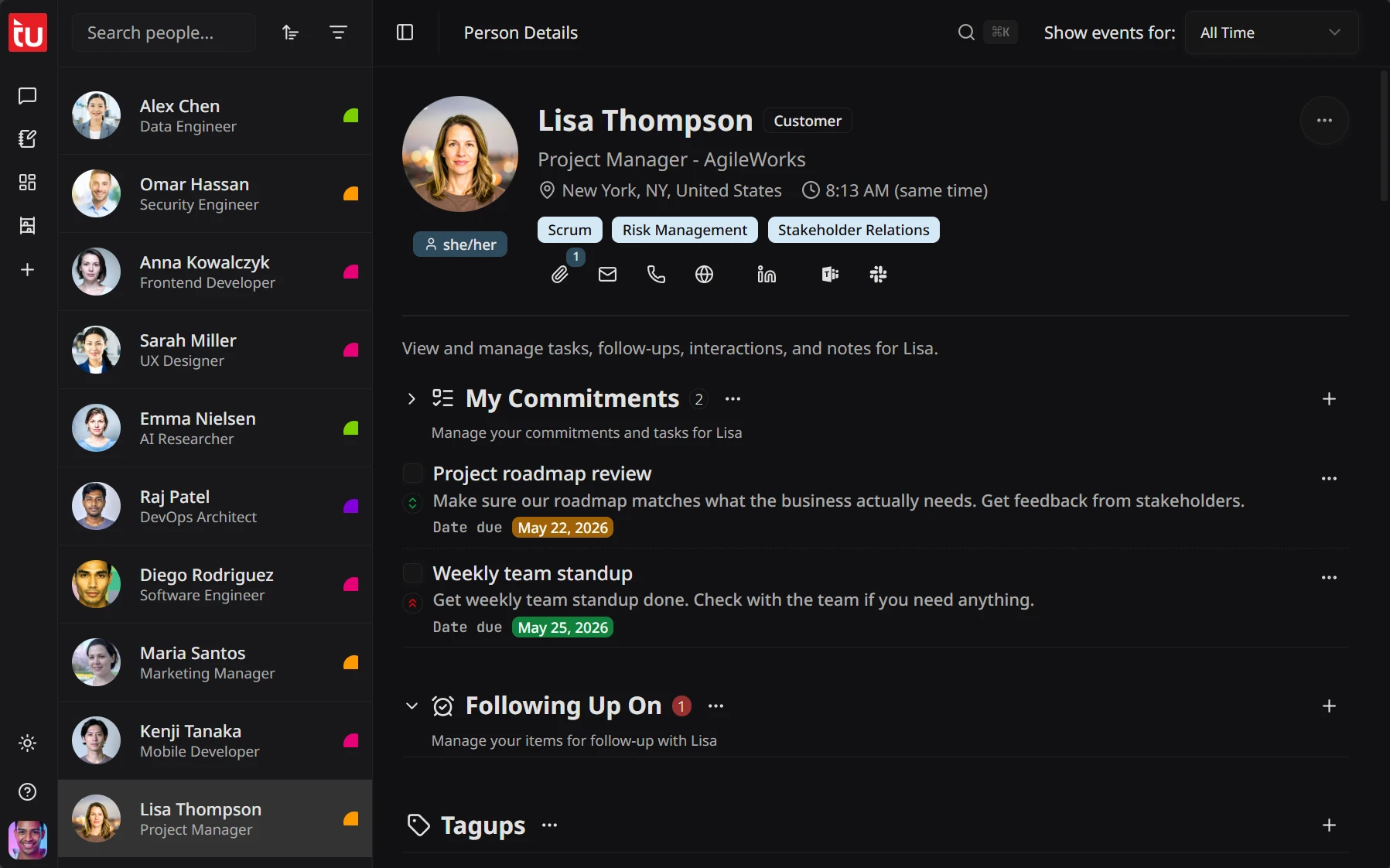Image resolution: width=1390 pixels, height=868 pixels.
Task: Click the she/her pronoun badge
Action: click(x=460, y=244)
